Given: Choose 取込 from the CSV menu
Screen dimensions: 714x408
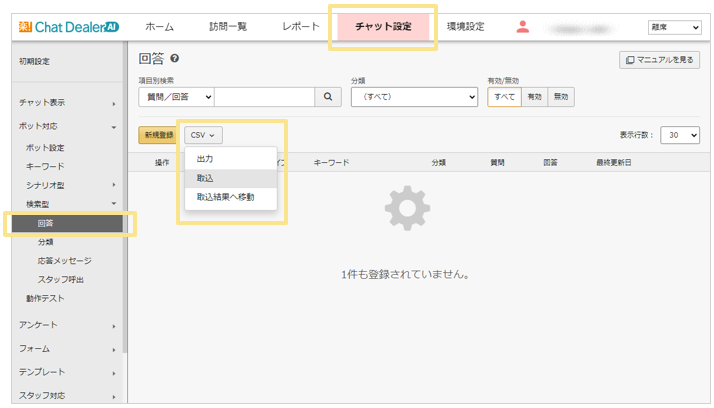Looking at the screenshot, I should [x=205, y=178].
